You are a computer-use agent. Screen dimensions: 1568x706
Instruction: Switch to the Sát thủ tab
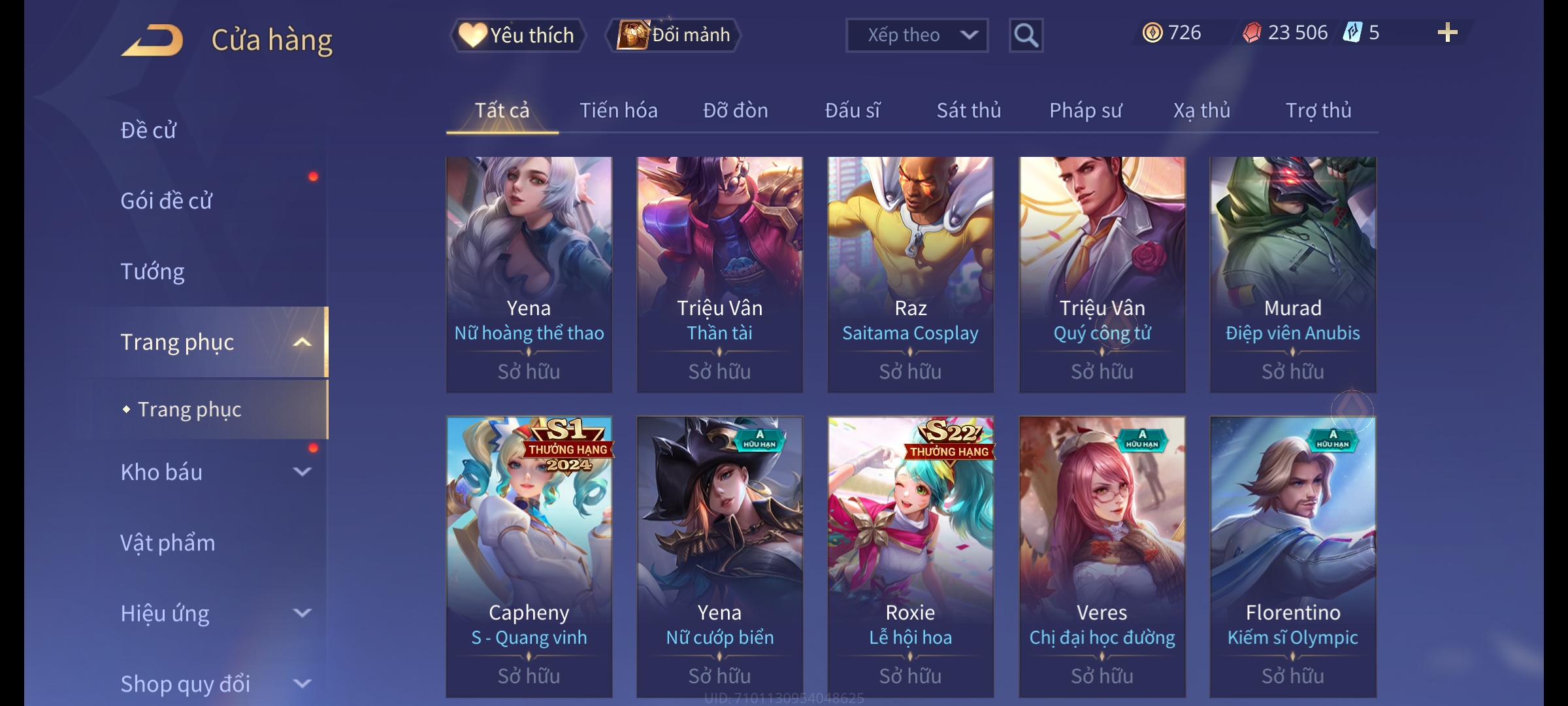969,110
